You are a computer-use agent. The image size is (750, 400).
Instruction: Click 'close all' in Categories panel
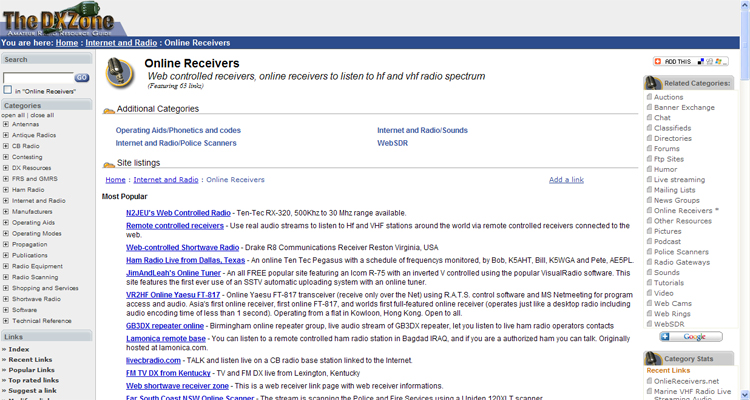[42, 115]
